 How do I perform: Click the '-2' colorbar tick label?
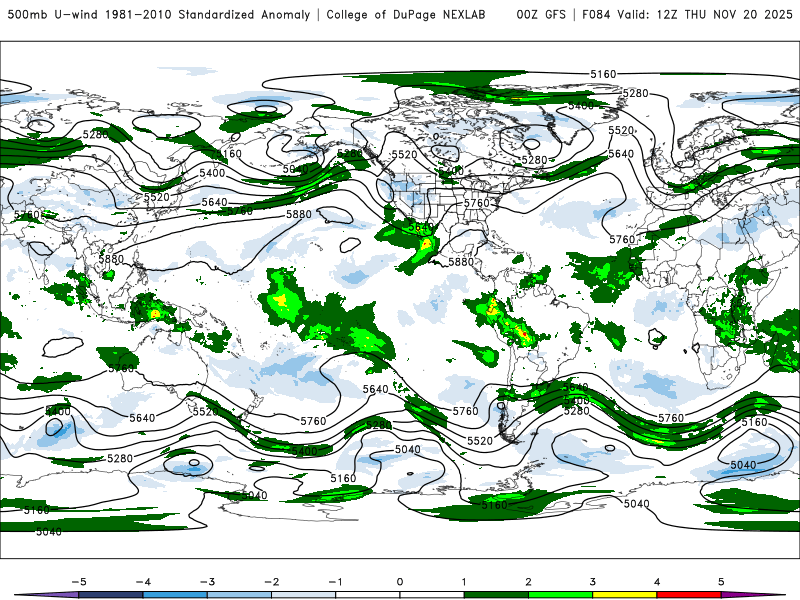click(271, 582)
